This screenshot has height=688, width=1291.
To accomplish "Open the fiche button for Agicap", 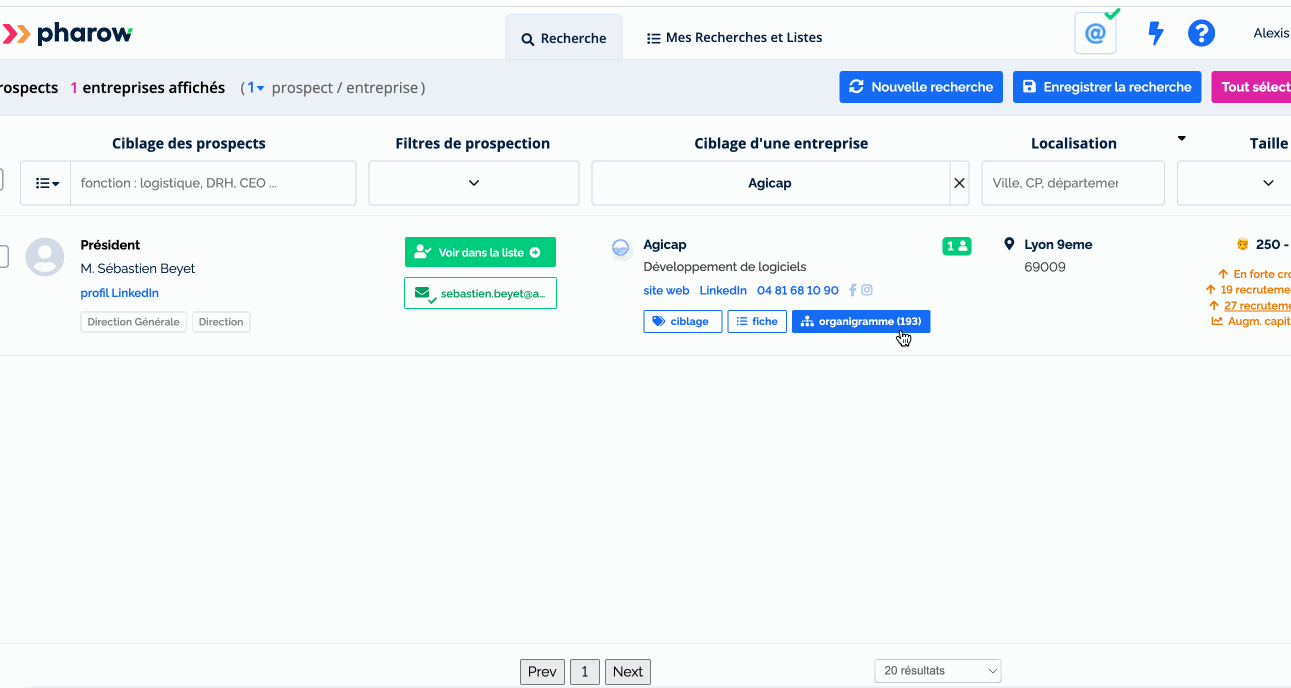I will 757,321.
